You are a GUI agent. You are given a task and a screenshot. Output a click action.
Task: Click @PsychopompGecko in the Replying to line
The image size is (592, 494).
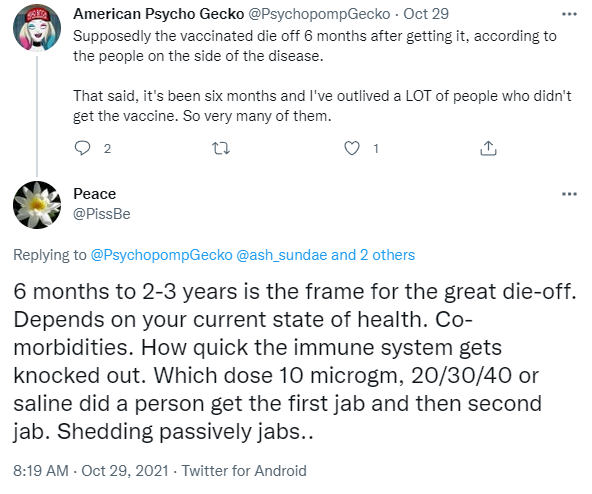[x=162, y=255]
